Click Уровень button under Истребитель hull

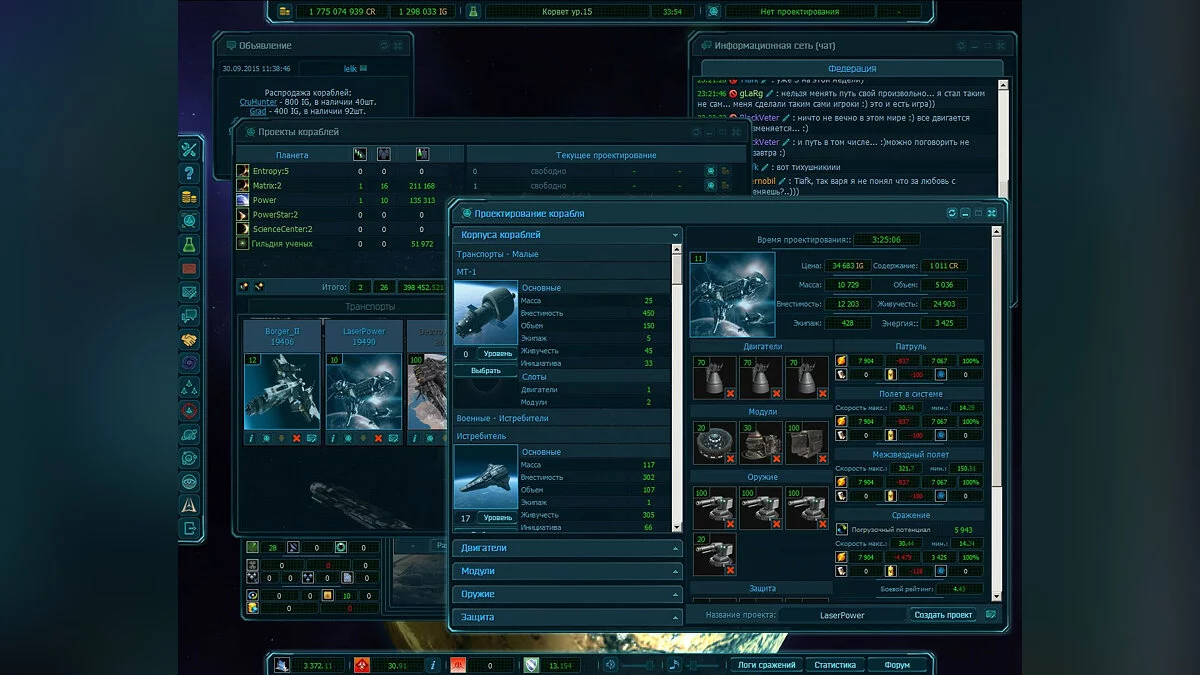pyautogui.click(x=497, y=518)
